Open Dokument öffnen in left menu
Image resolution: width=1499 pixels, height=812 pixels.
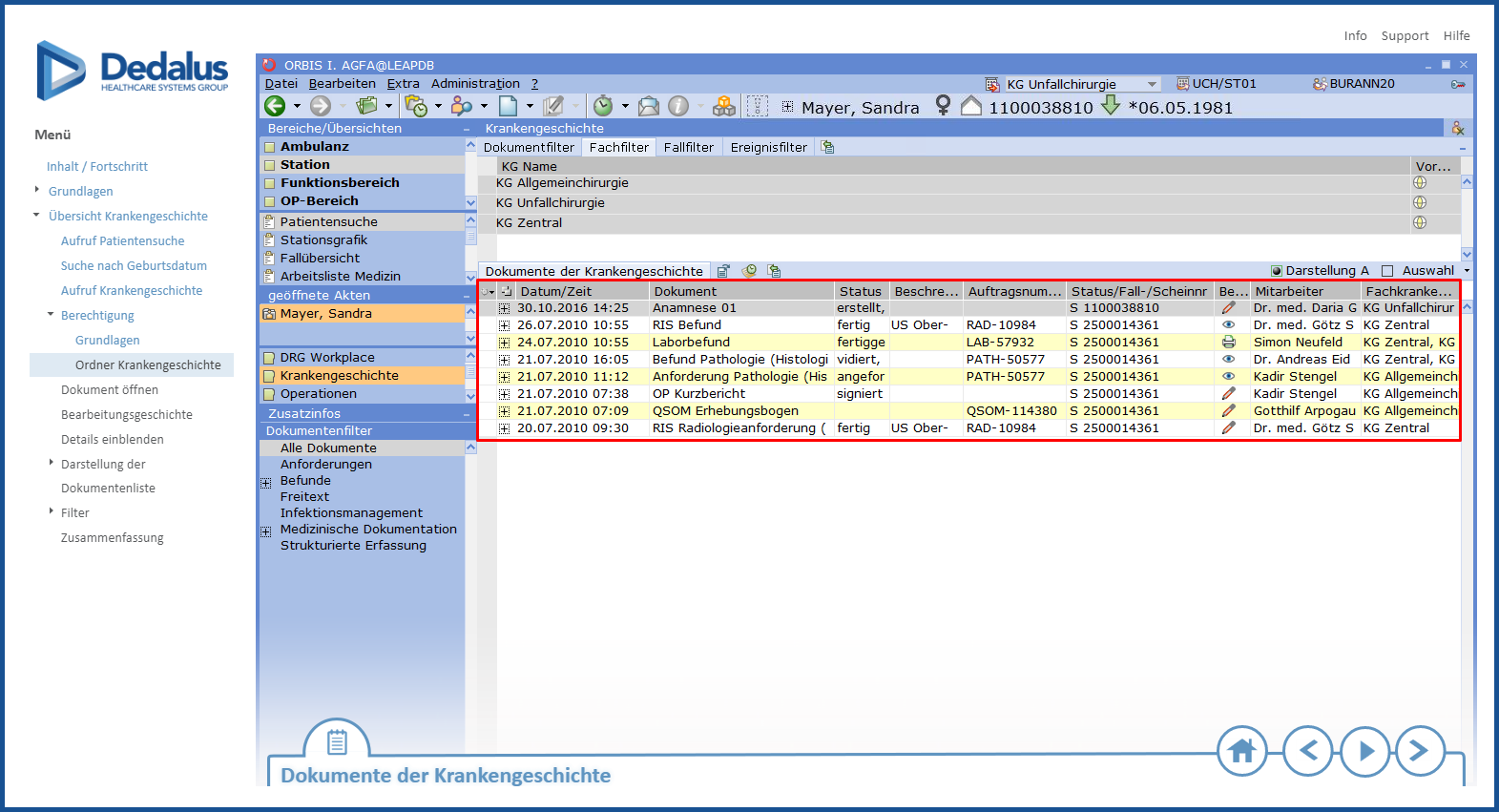coord(110,389)
